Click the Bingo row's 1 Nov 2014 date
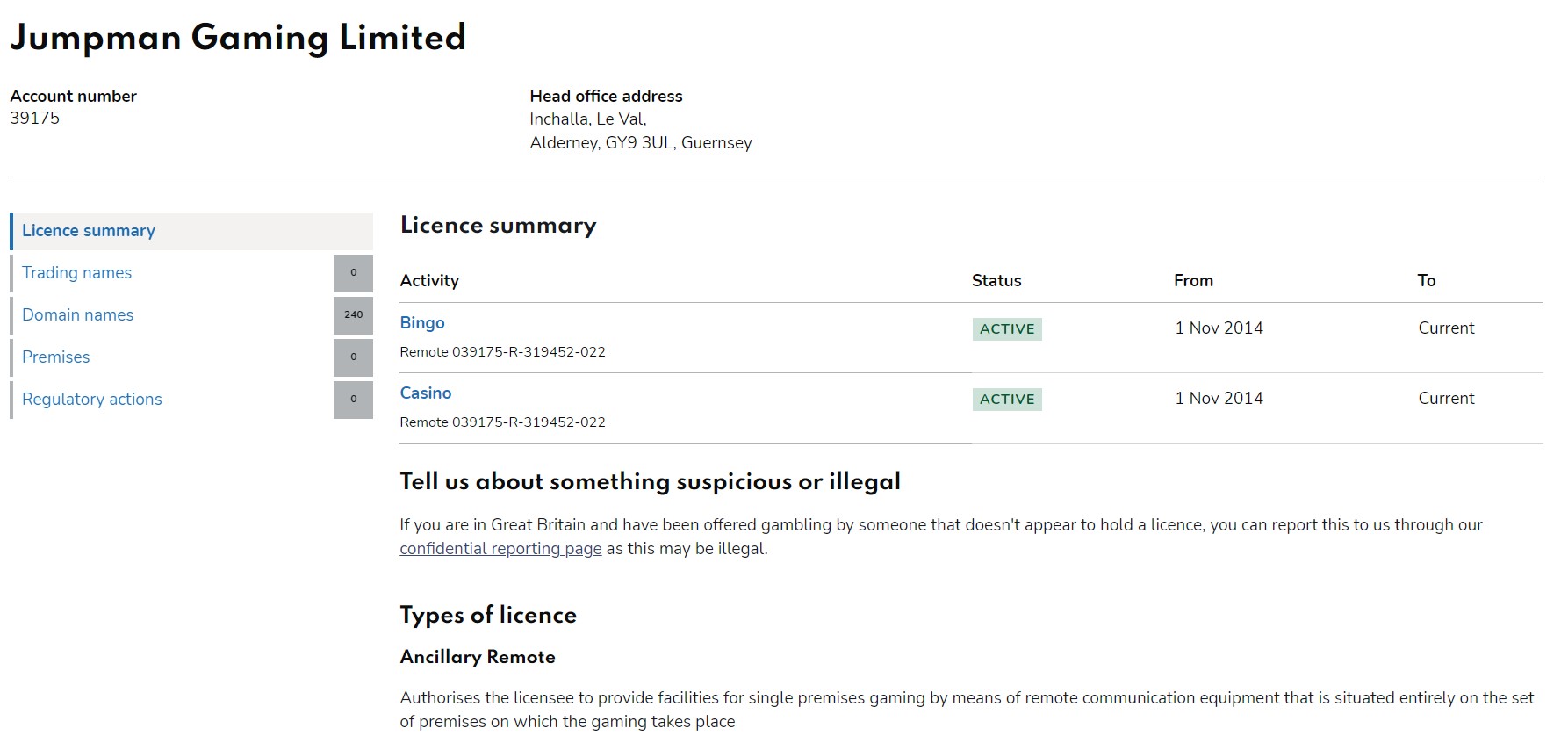Viewport: 1568px width, 750px height. [1219, 328]
